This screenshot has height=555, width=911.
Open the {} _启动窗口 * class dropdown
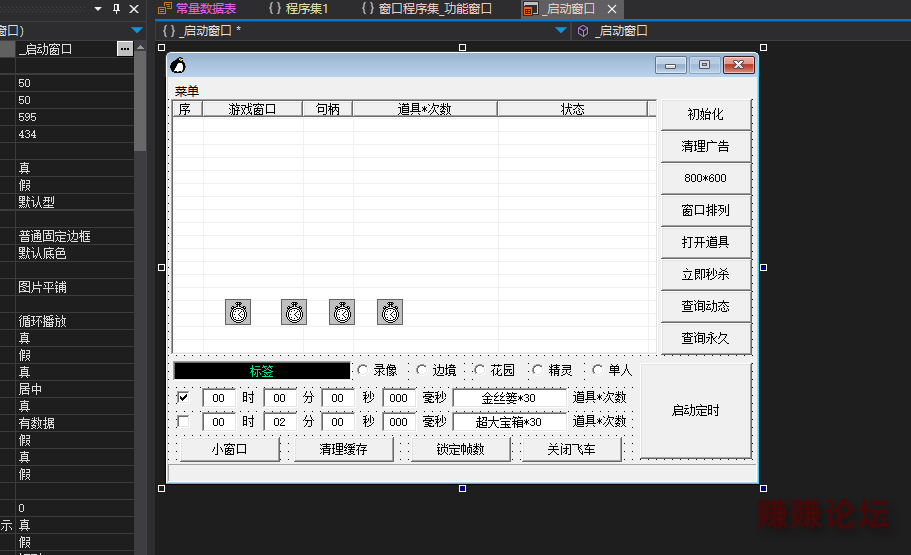[561, 31]
